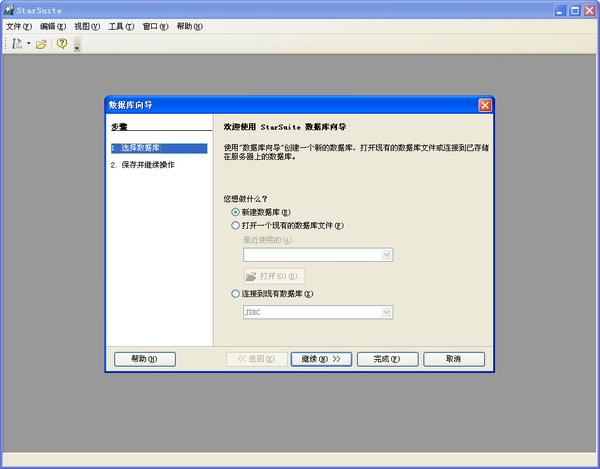The height and width of the screenshot is (469, 600).
Task: Click the StarSuite title bar icon
Action: (8, 10)
